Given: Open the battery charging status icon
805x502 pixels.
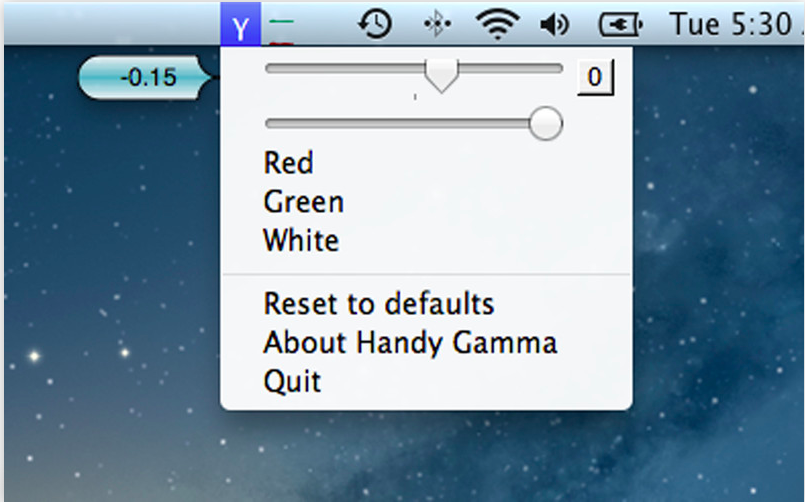Looking at the screenshot, I should pos(620,24).
